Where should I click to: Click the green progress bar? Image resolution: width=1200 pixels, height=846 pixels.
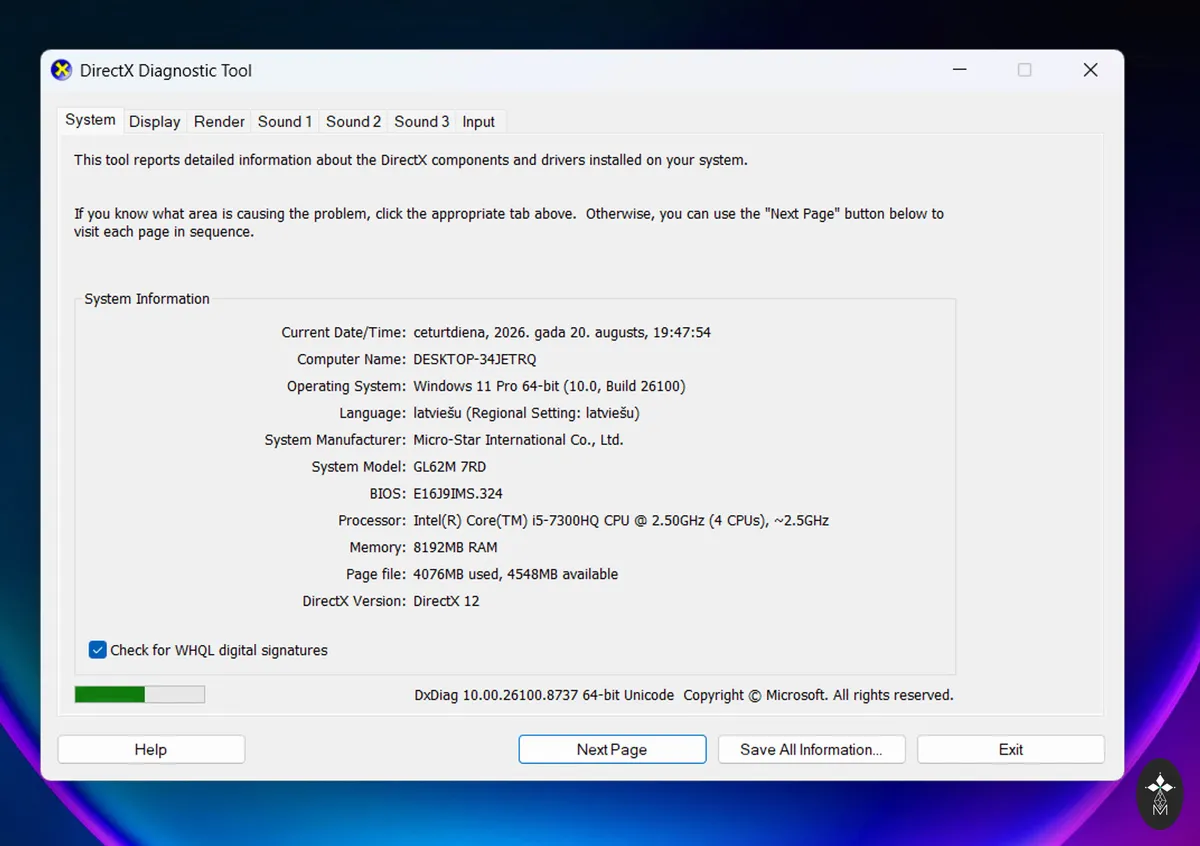[x=140, y=694]
